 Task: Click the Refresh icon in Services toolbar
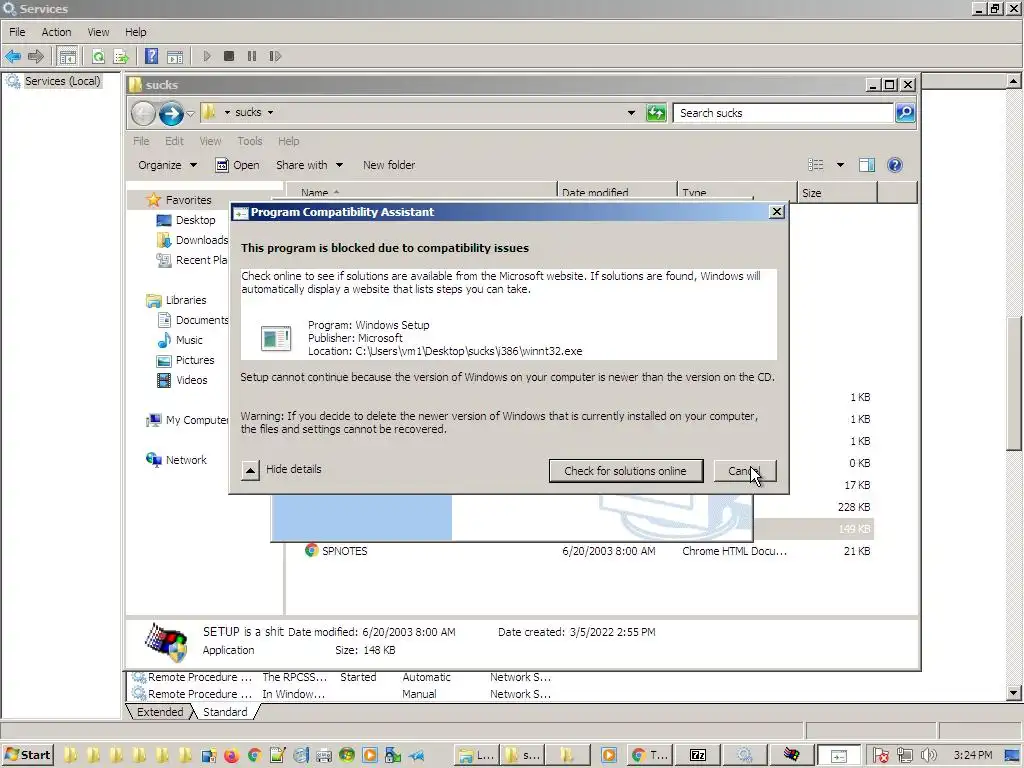[98, 56]
